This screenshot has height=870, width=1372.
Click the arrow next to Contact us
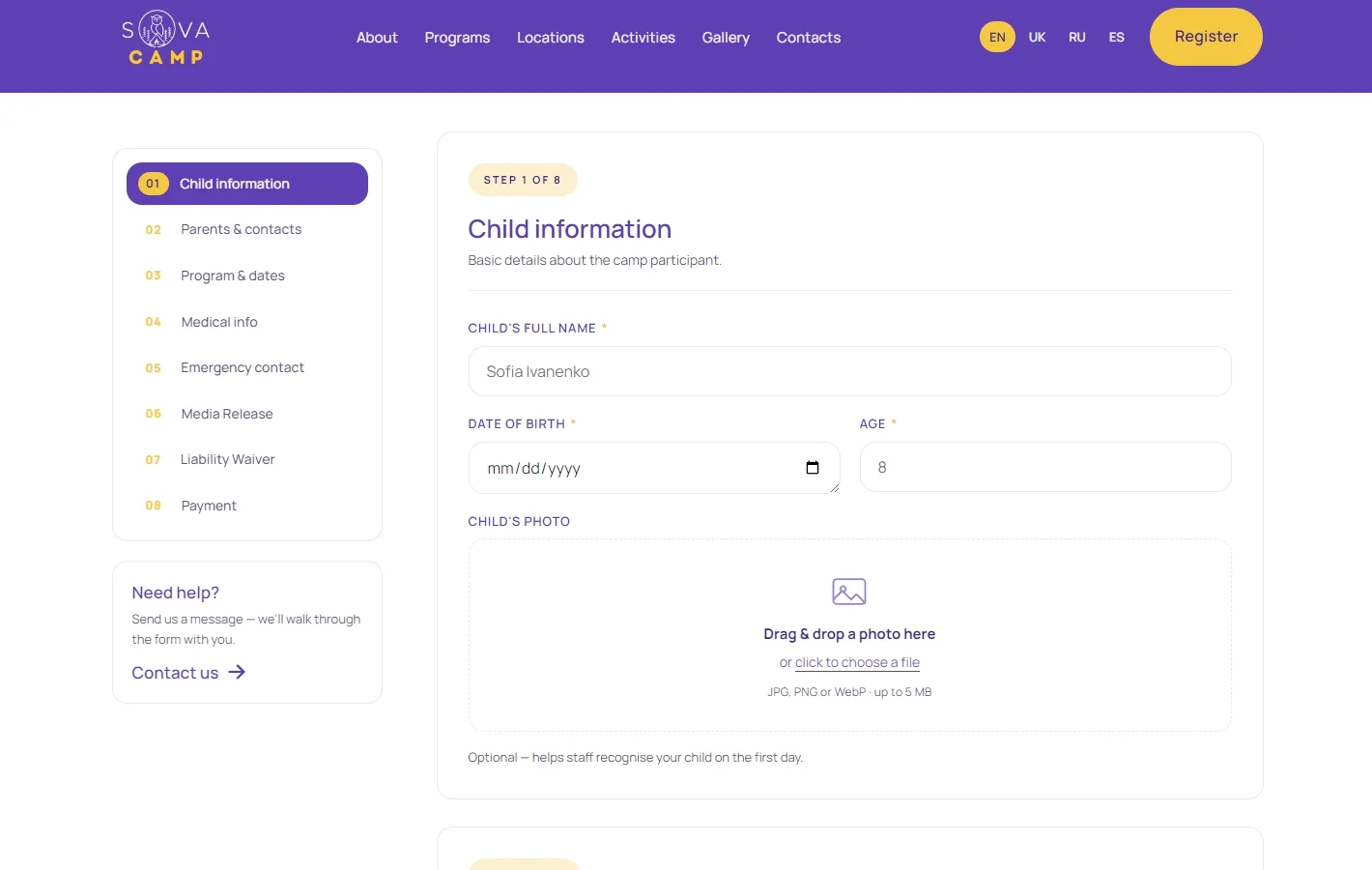click(237, 672)
